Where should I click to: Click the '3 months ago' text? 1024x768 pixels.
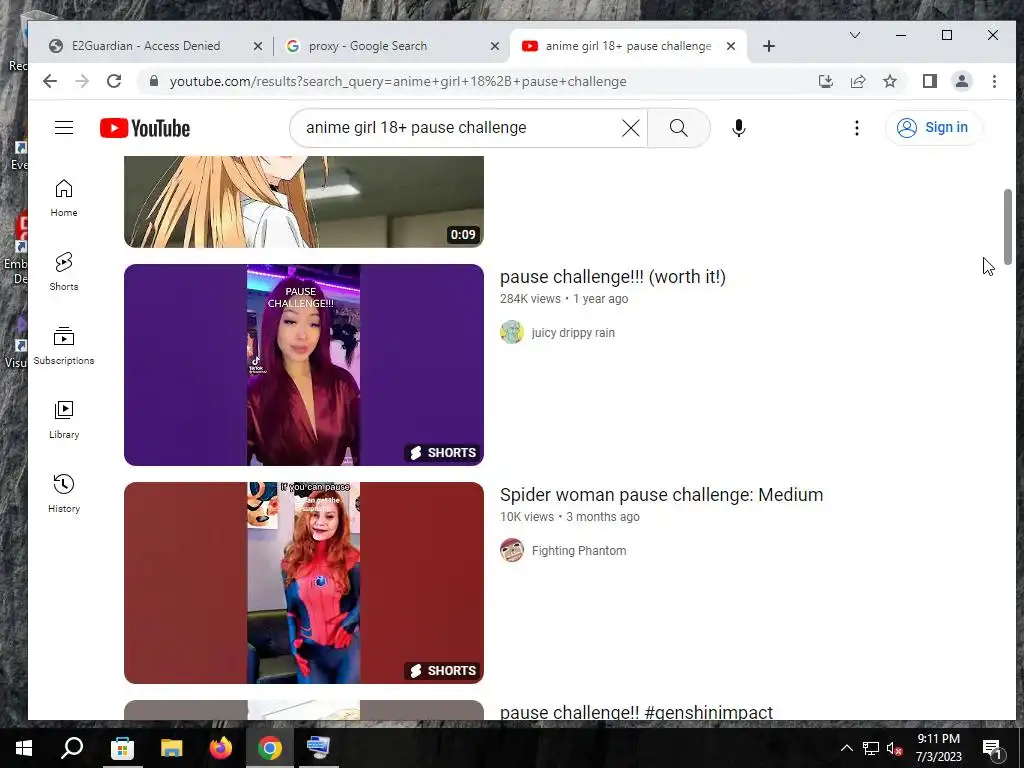pos(603,517)
